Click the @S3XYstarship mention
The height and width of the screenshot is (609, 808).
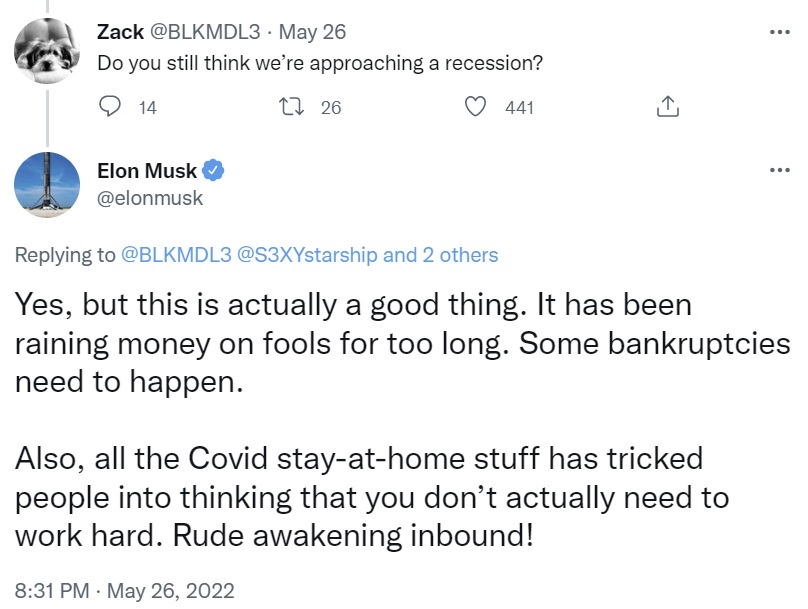pyautogui.click(x=307, y=255)
